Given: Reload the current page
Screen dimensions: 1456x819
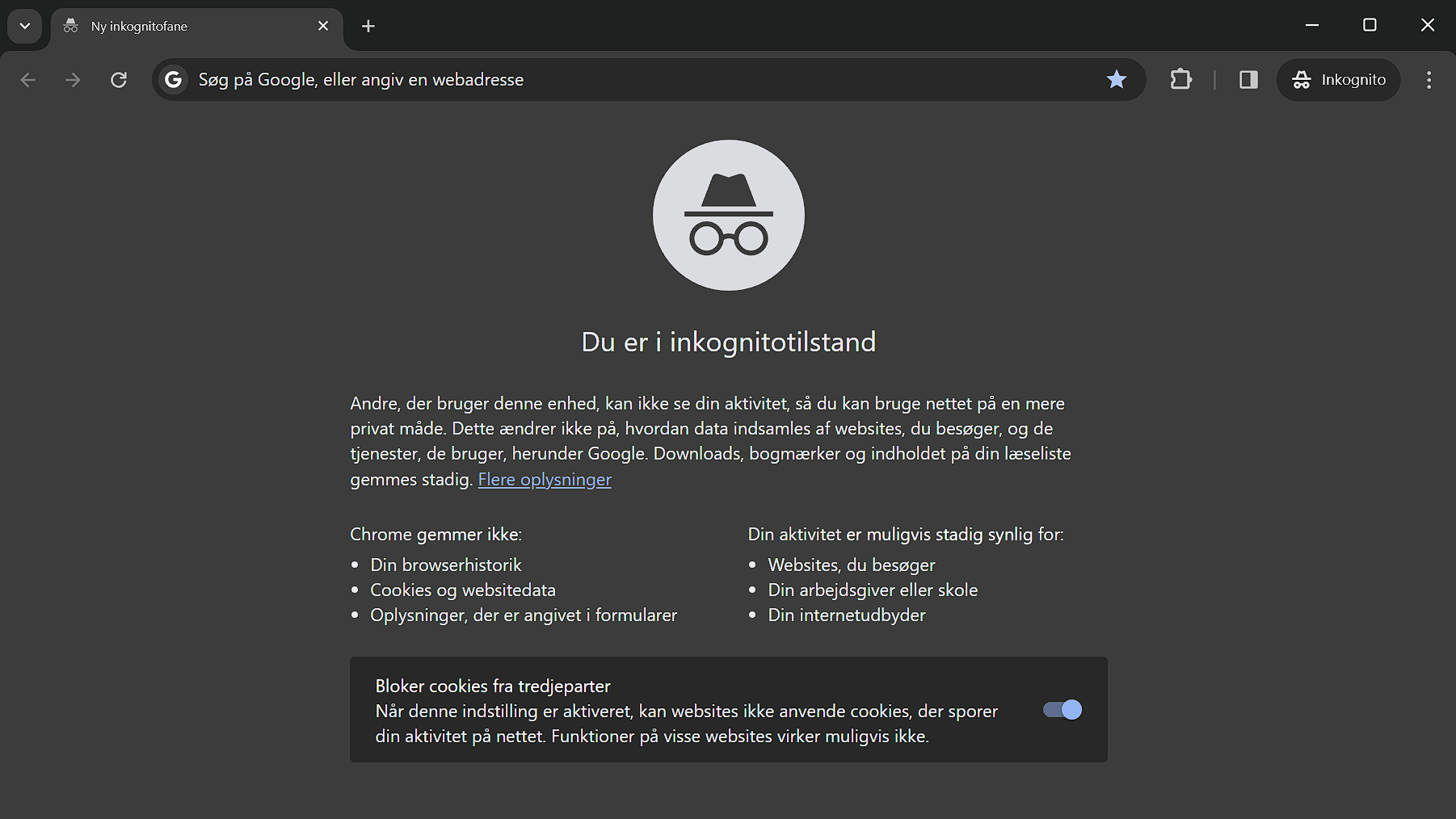Looking at the screenshot, I should click(119, 80).
